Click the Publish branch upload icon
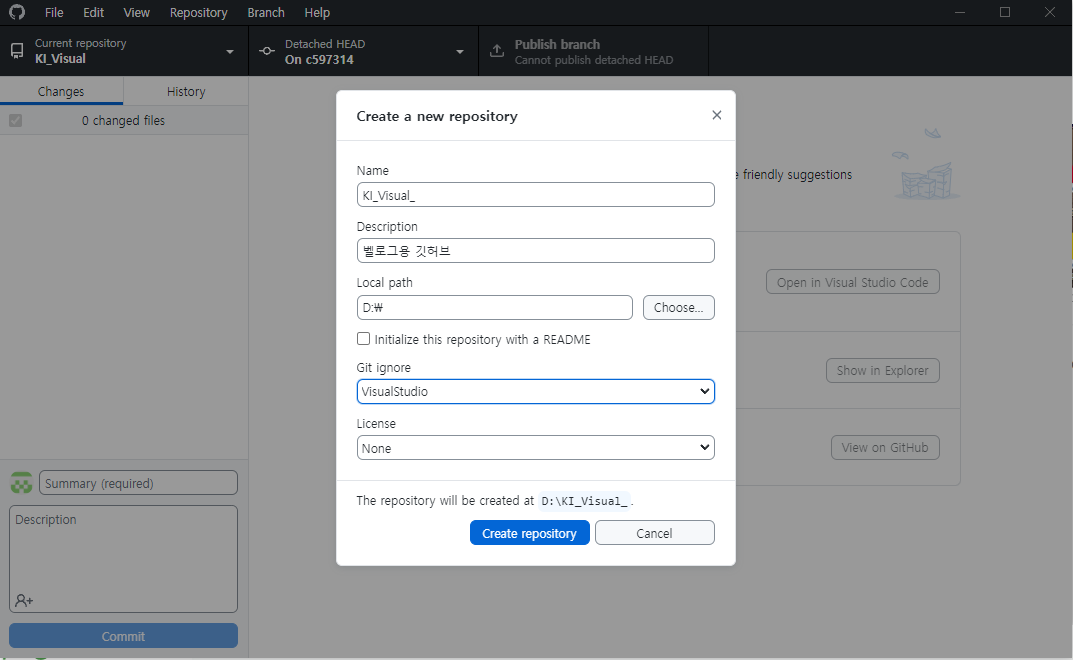Image resolution: width=1073 pixels, height=660 pixels. click(x=497, y=51)
